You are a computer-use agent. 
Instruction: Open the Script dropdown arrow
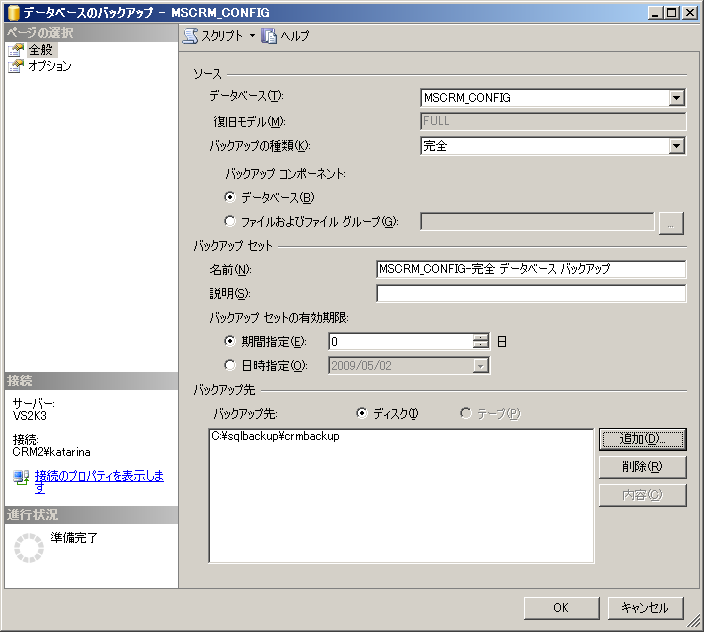pos(252,36)
